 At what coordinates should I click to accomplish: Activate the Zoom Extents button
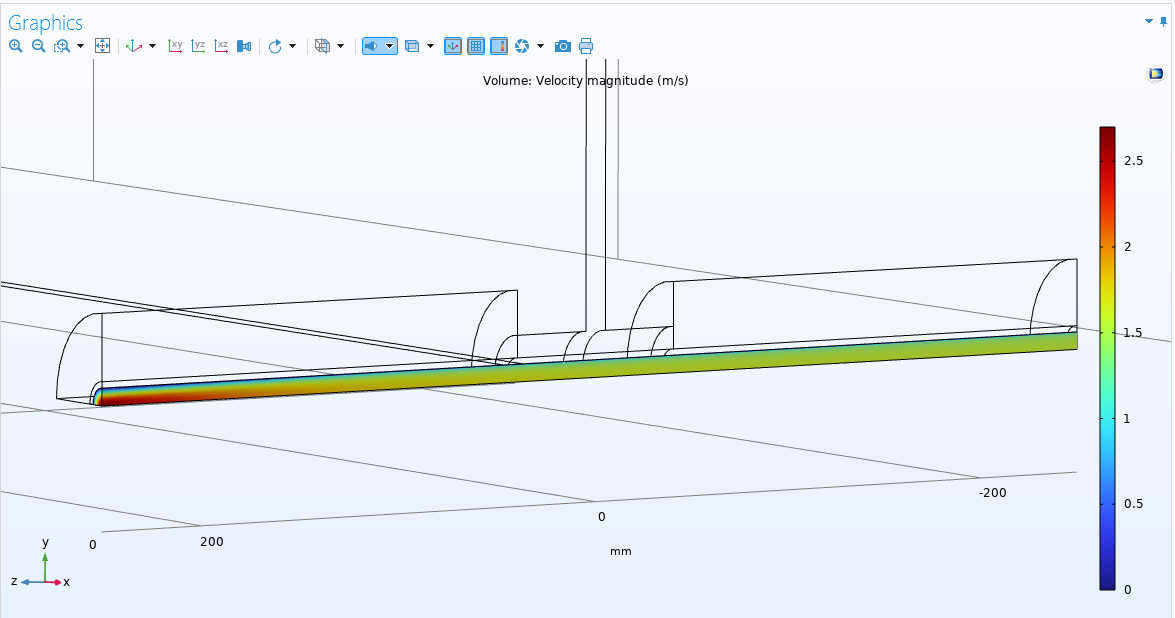102,46
